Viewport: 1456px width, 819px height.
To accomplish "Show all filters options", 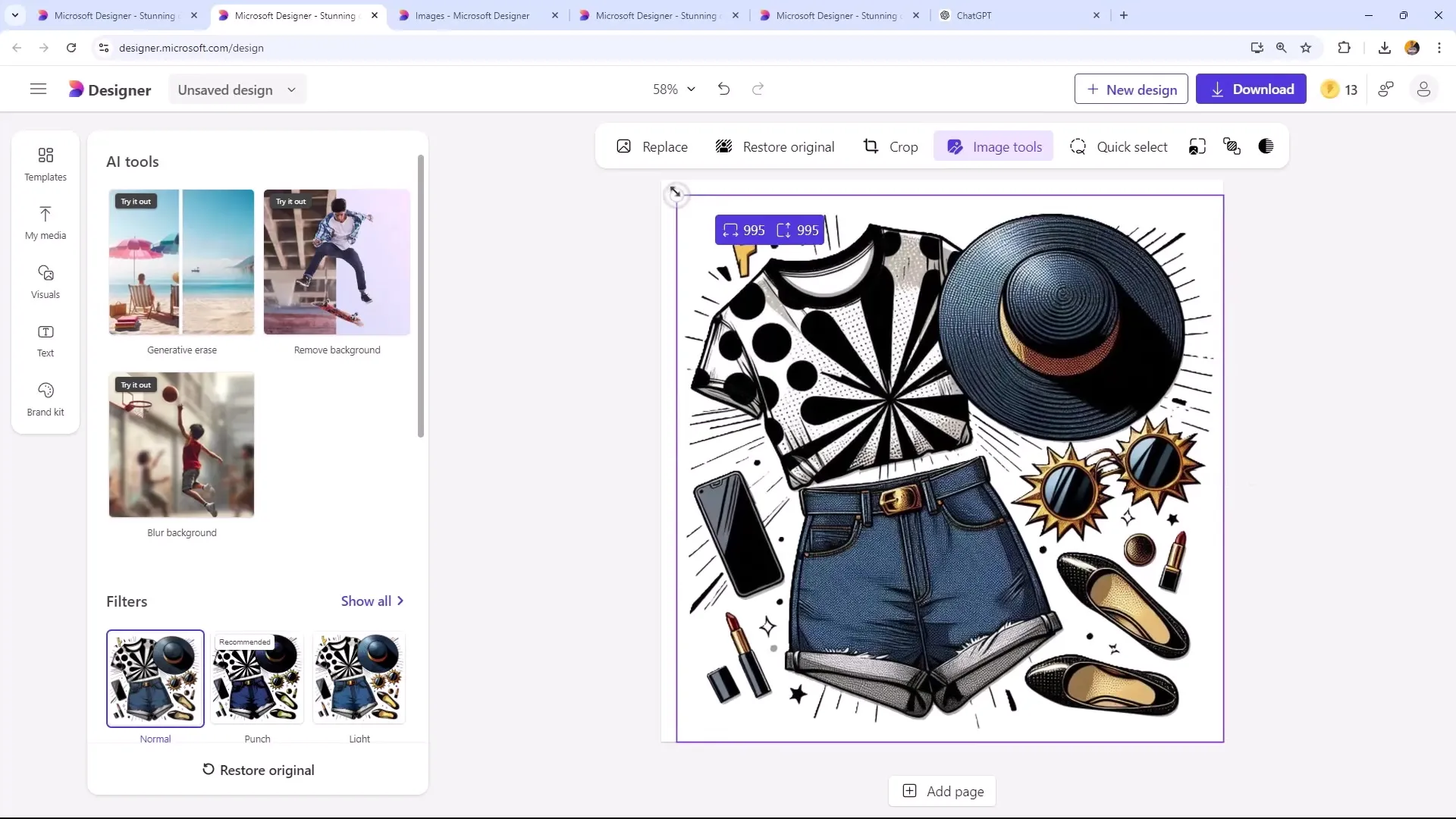I will coord(373,601).
